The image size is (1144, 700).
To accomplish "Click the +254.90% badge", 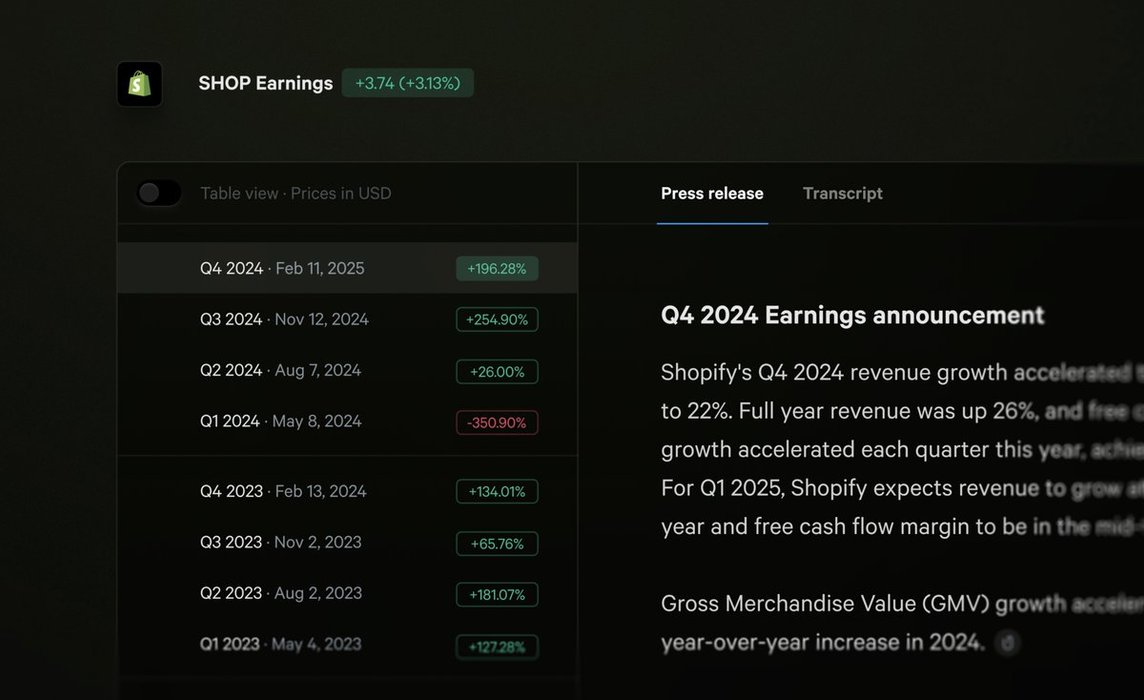I will [x=497, y=320].
